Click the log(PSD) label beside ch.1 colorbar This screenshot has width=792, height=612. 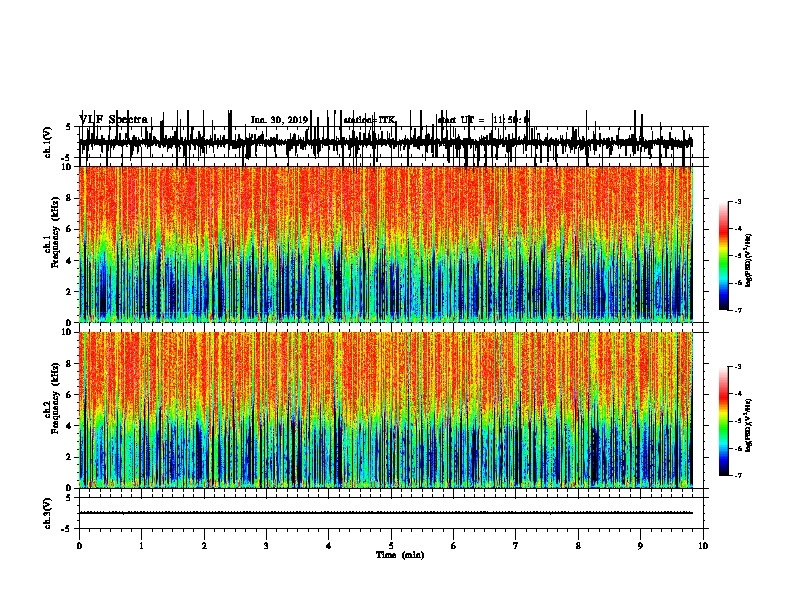click(x=749, y=261)
